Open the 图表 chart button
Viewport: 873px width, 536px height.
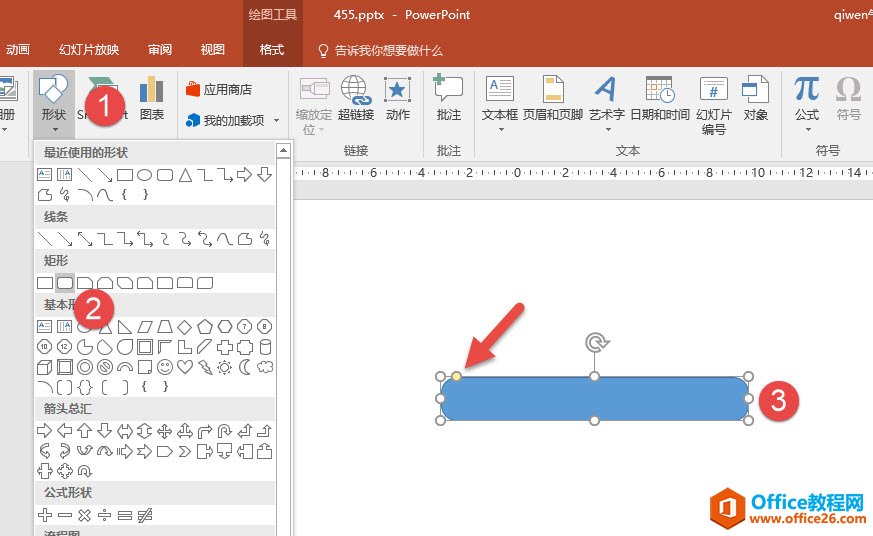click(x=151, y=99)
